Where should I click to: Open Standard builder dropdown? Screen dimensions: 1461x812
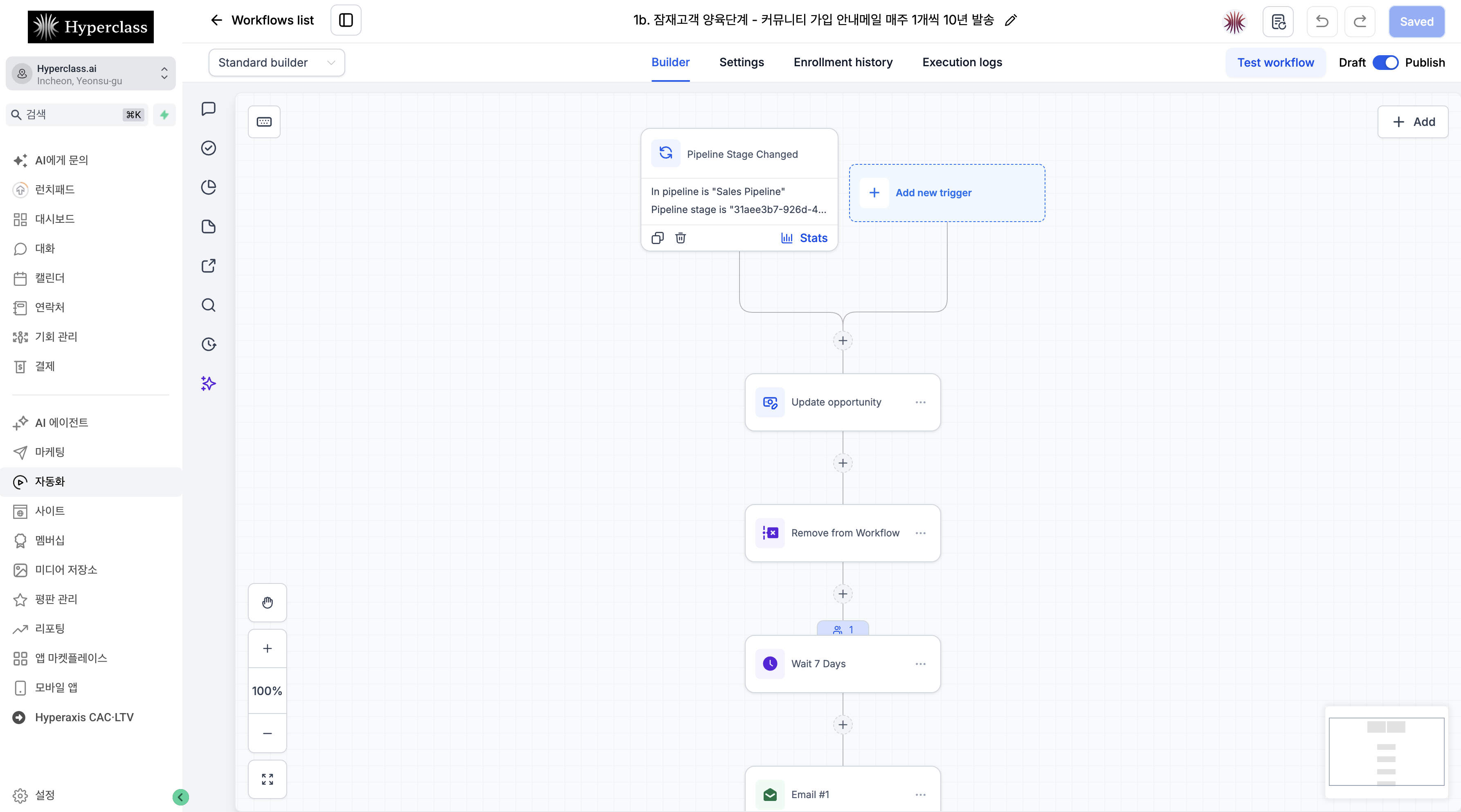click(x=277, y=63)
